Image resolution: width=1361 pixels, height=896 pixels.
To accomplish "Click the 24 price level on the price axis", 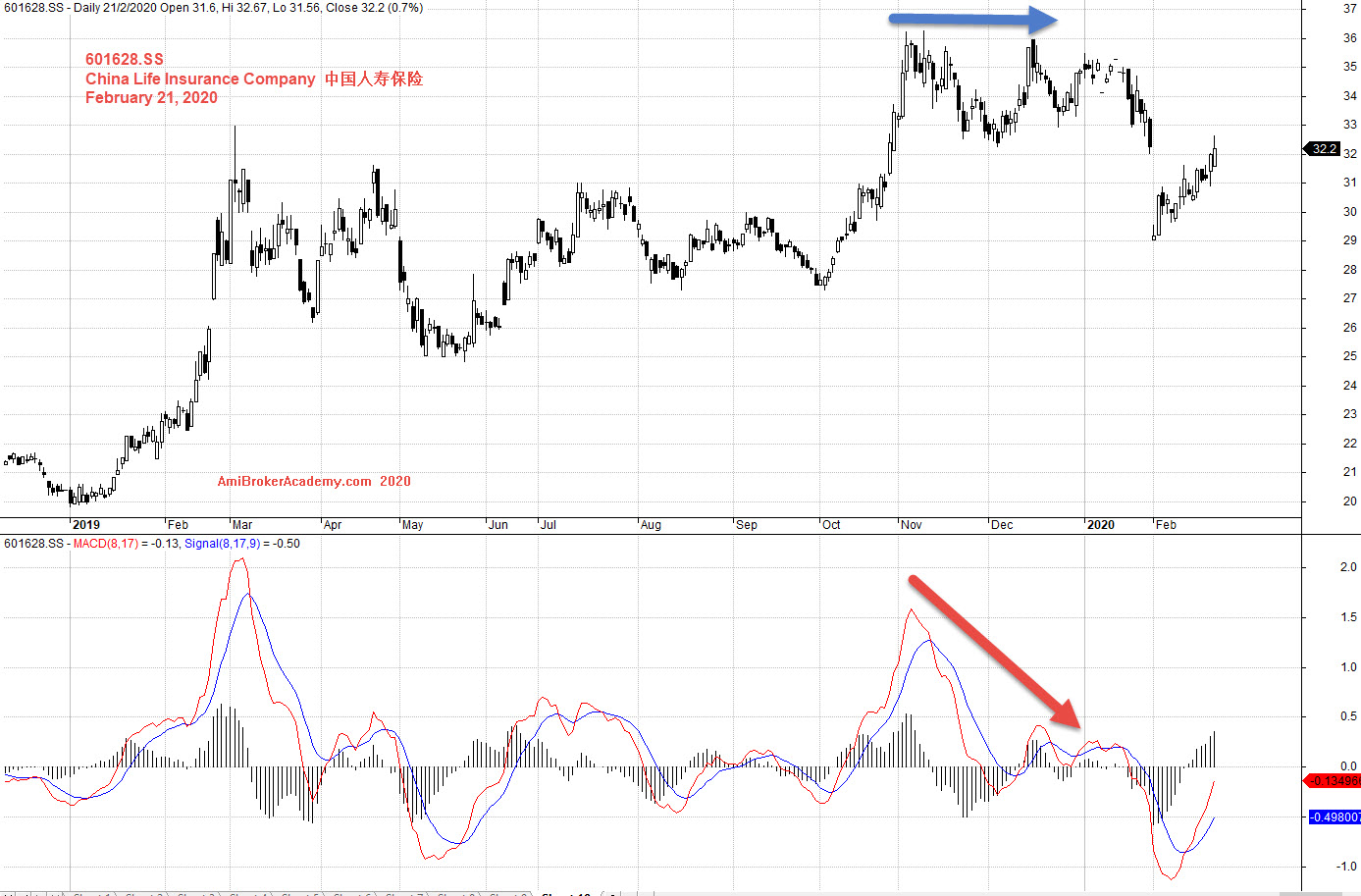I will (x=1350, y=386).
